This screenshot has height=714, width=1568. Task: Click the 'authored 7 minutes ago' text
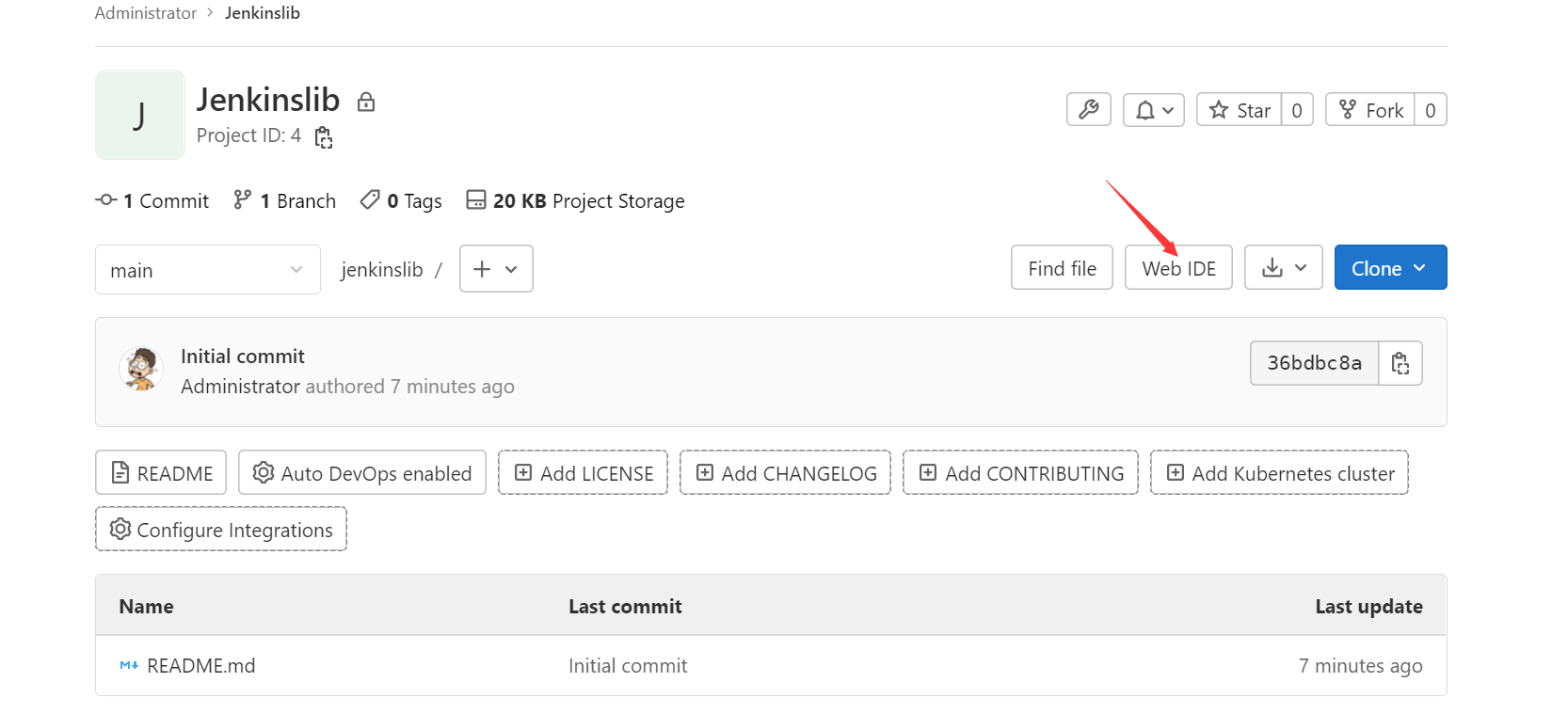tap(410, 387)
